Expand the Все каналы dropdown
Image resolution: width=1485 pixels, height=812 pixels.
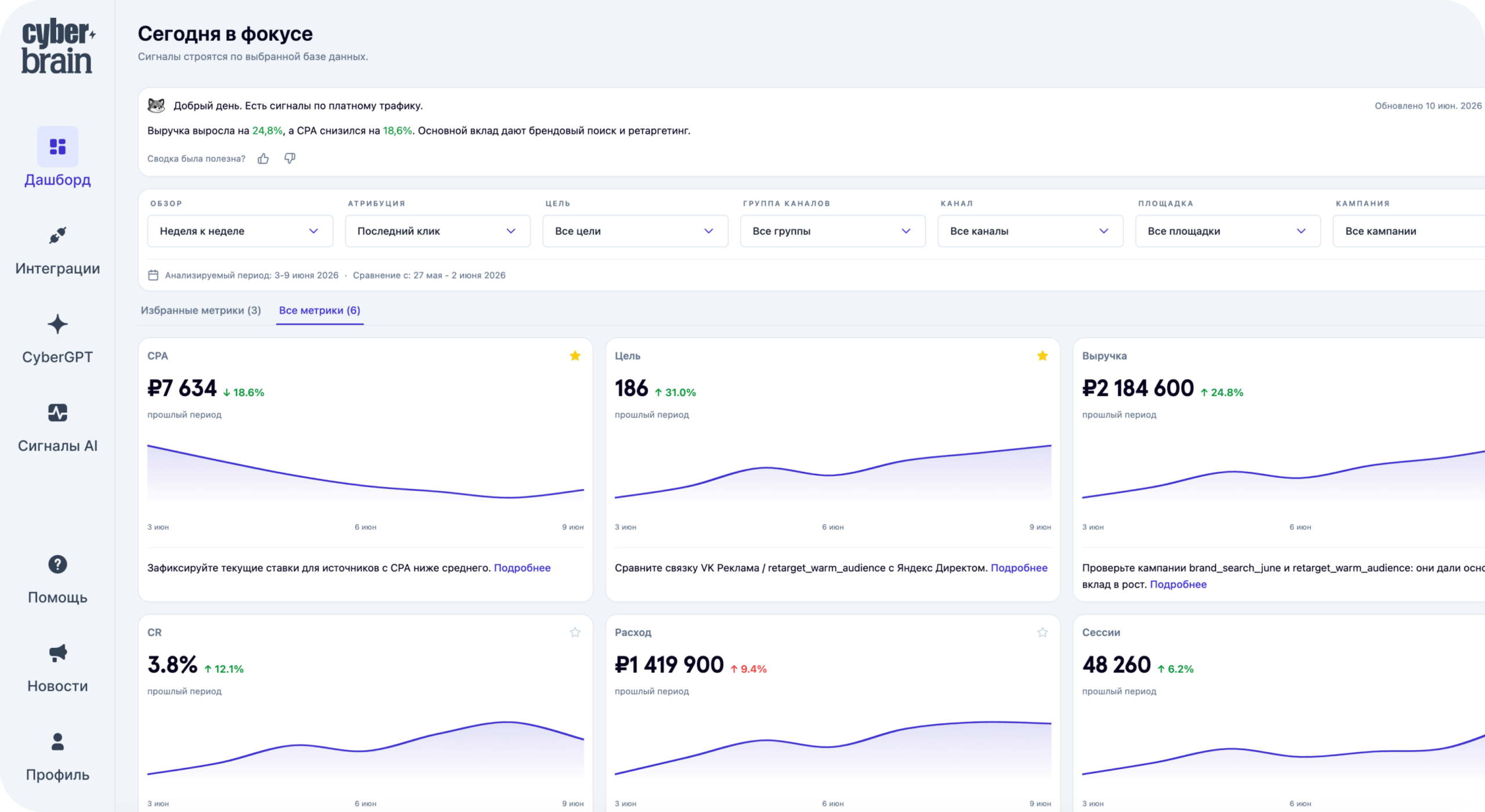[x=1030, y=231]
